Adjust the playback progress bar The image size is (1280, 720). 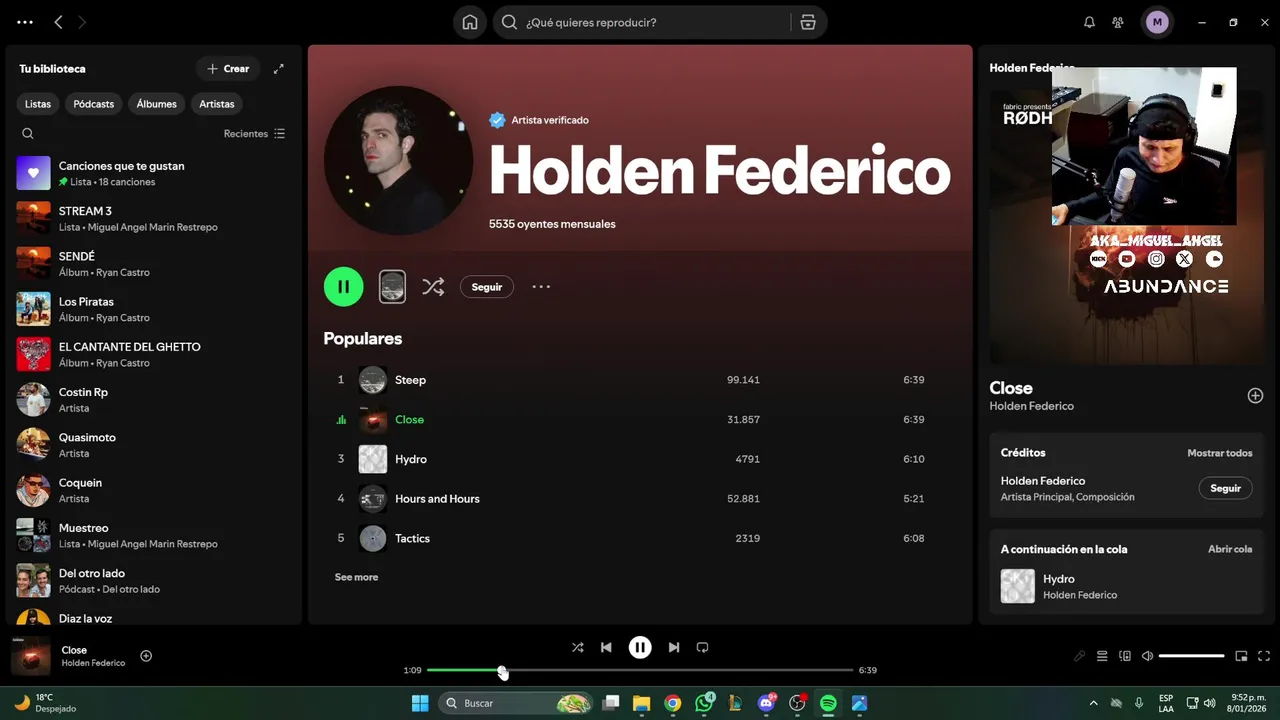click(x=640, y=670)
